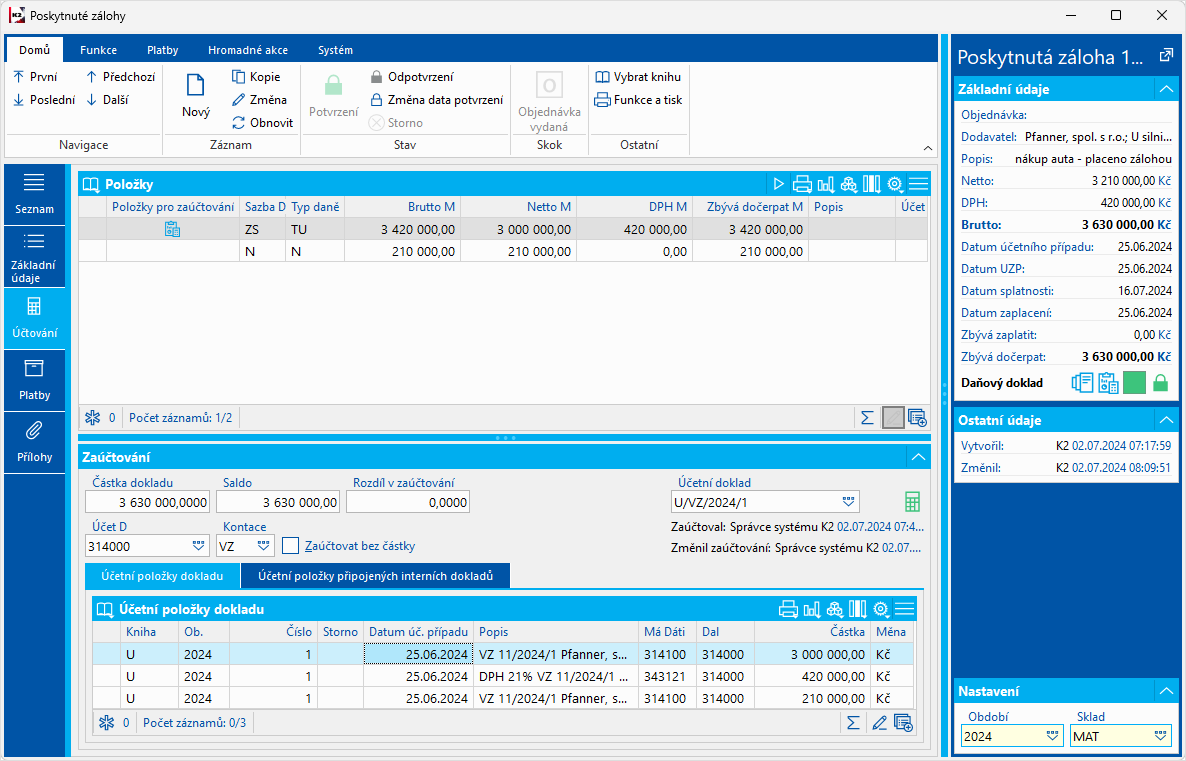Image resolution: width=1186 pixels, height=761 pixels.
Task: Click the Nový new record icon
Action: [x=196, y=88]
